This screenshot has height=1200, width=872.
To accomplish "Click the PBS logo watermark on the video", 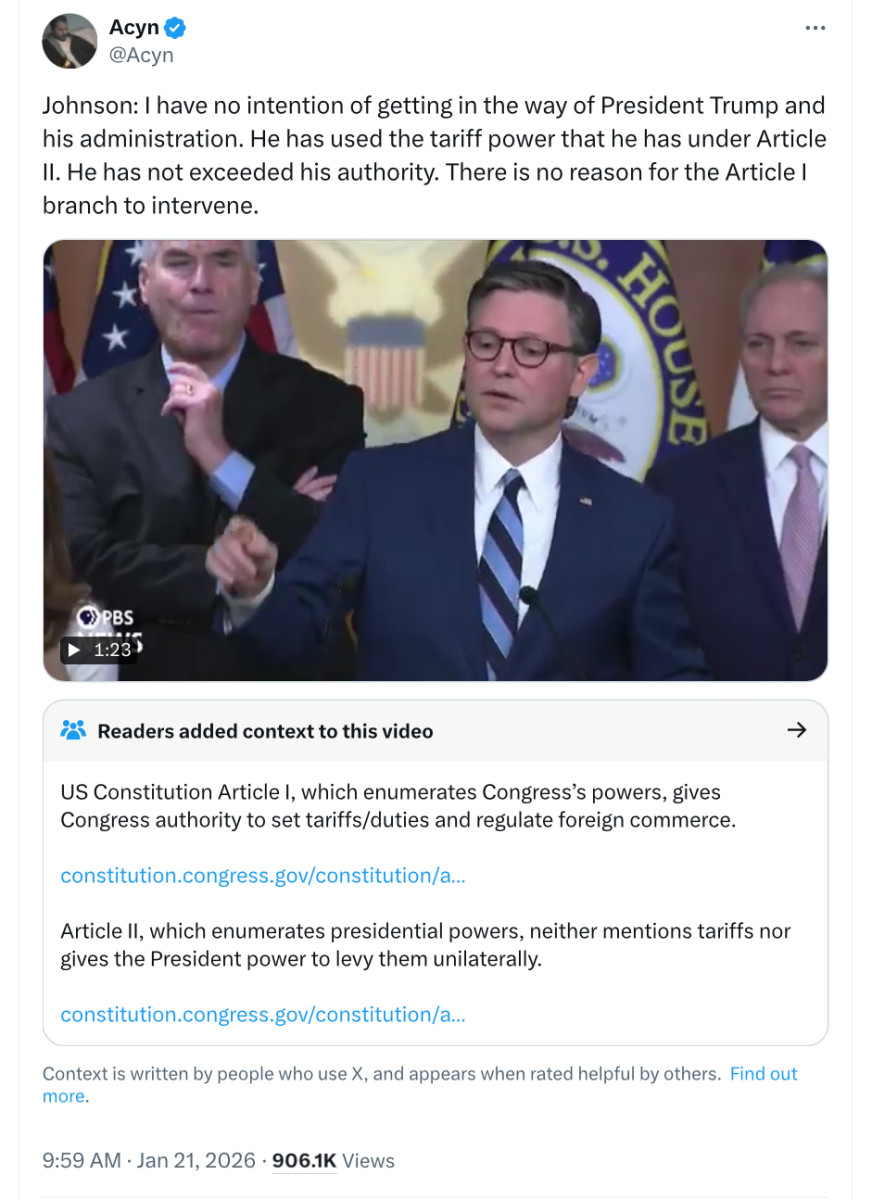I will coord(106,617).
